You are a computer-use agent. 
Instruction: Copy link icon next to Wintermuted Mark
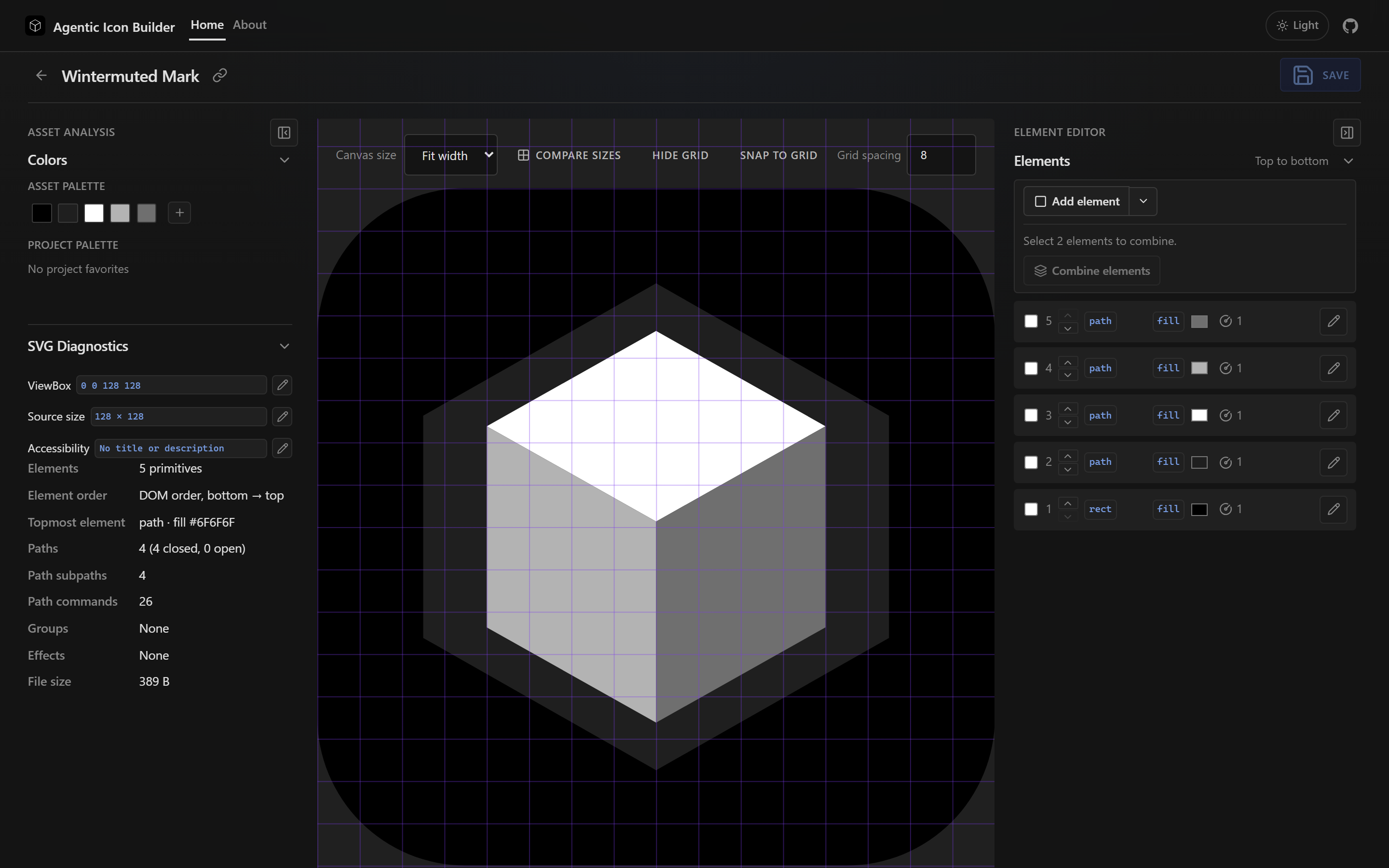pyautogui.click(x=220, y=75)
